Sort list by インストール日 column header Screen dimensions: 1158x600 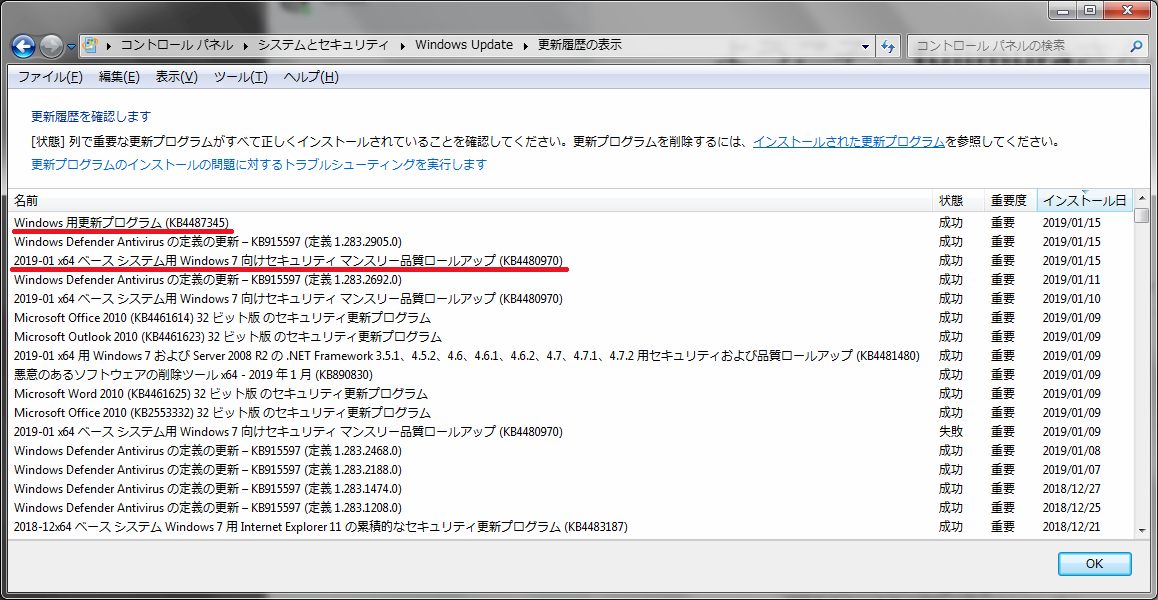click(x=1084, y=201)
